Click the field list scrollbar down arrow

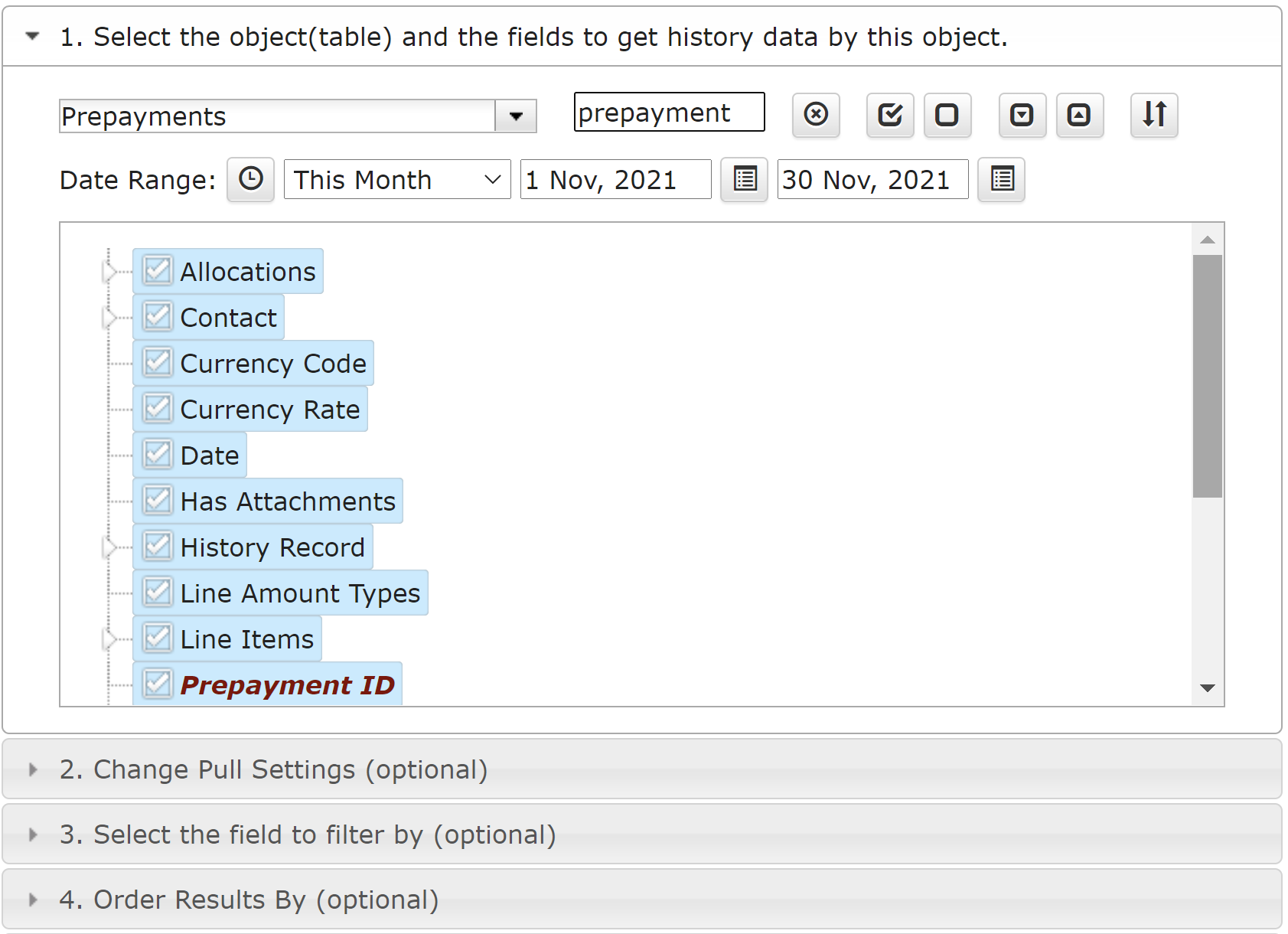(1208, 688)
